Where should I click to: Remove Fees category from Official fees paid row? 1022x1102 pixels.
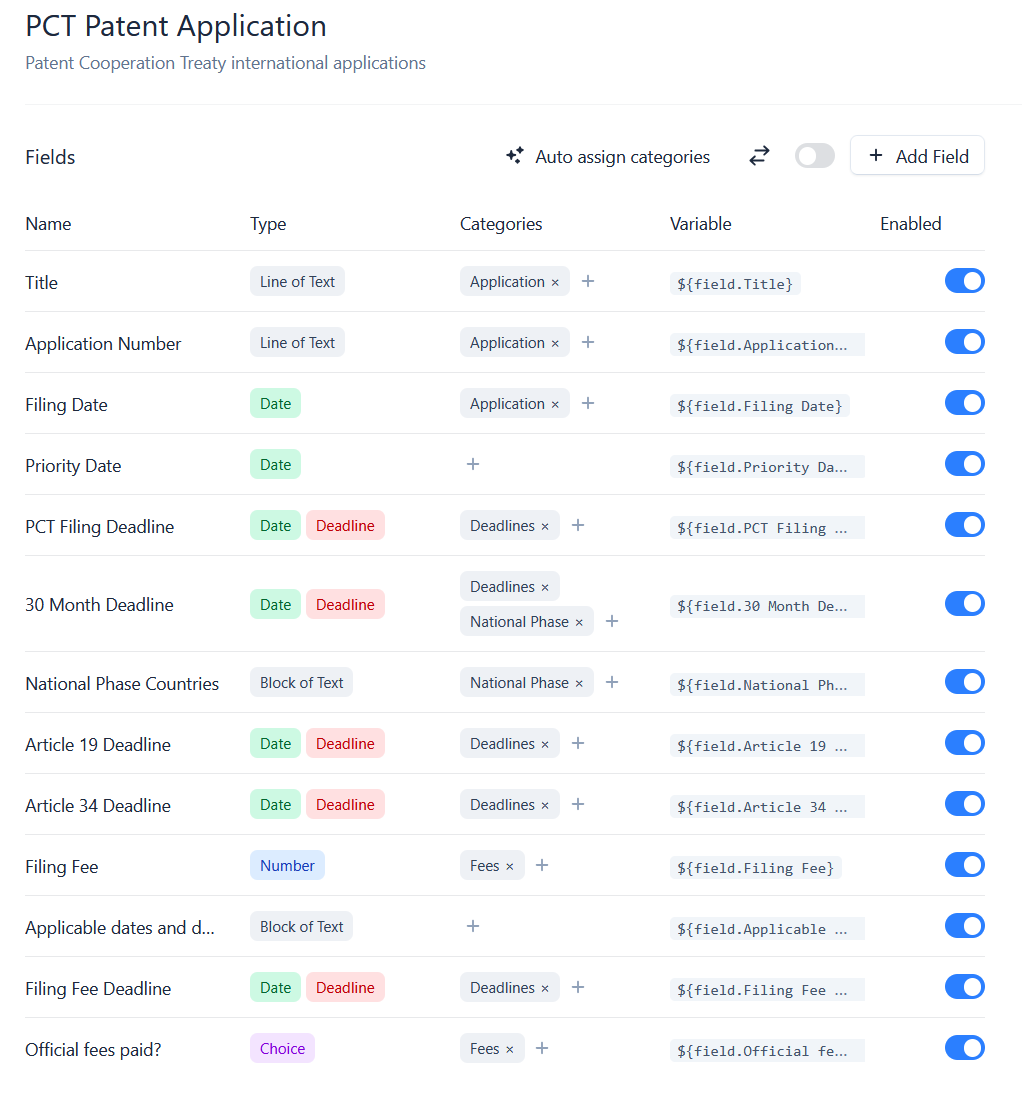[x=510, y=1050]
